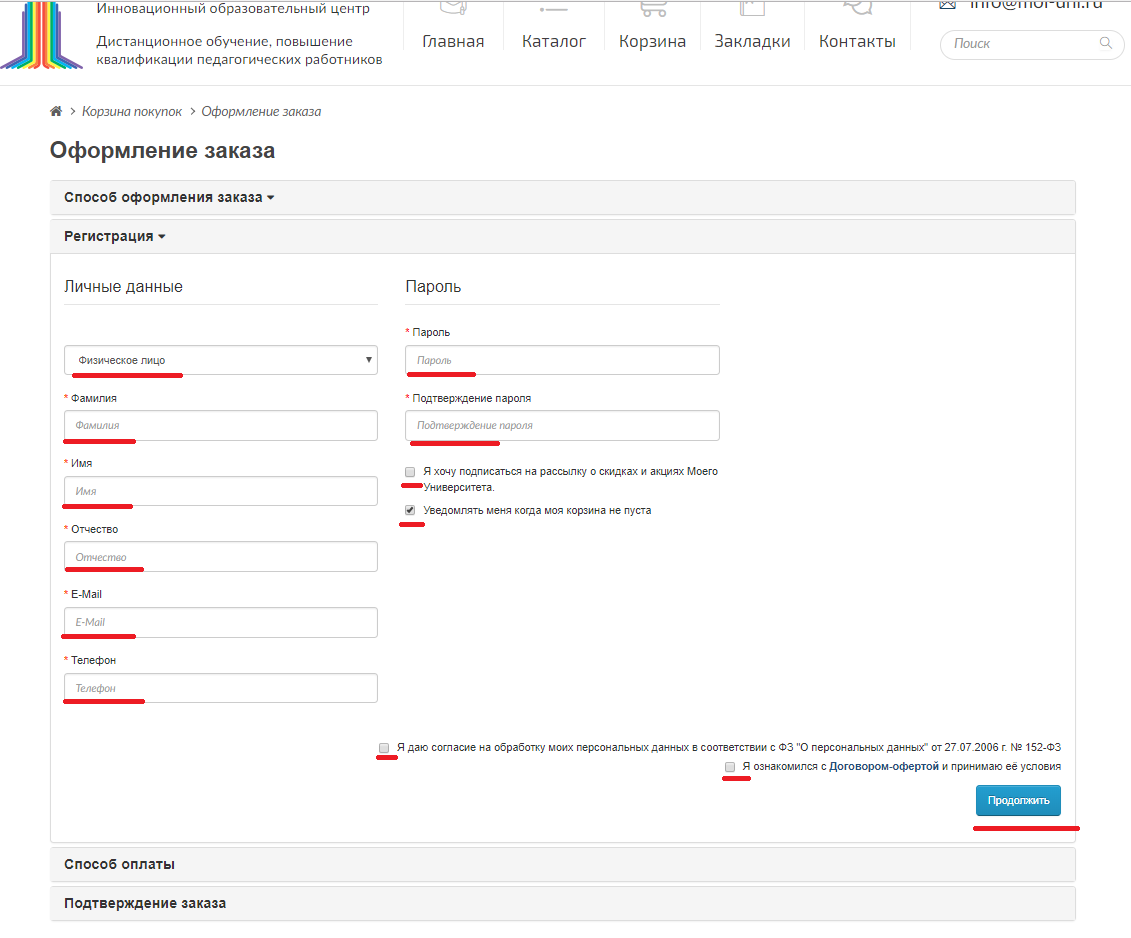Screen dimensions: 1131x938
Task: Click Корзина покупок breadcrumb link
Action: (132, 111)
